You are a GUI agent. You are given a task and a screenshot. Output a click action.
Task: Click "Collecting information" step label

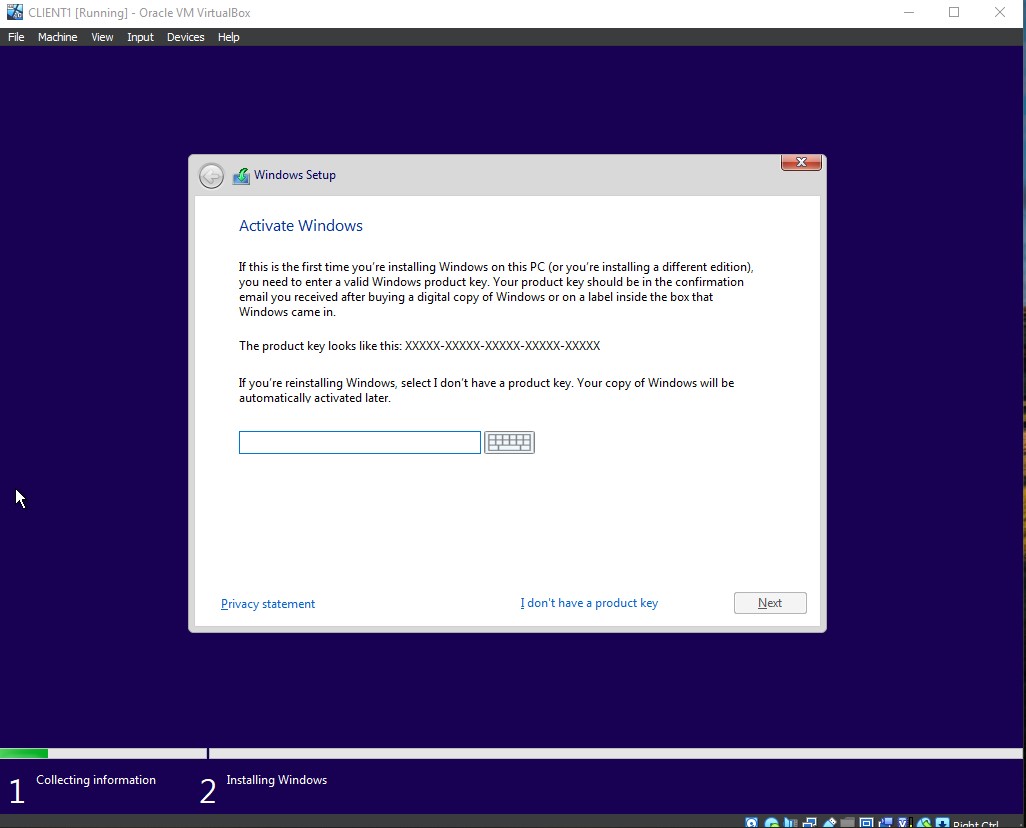(x=96, y=780)
